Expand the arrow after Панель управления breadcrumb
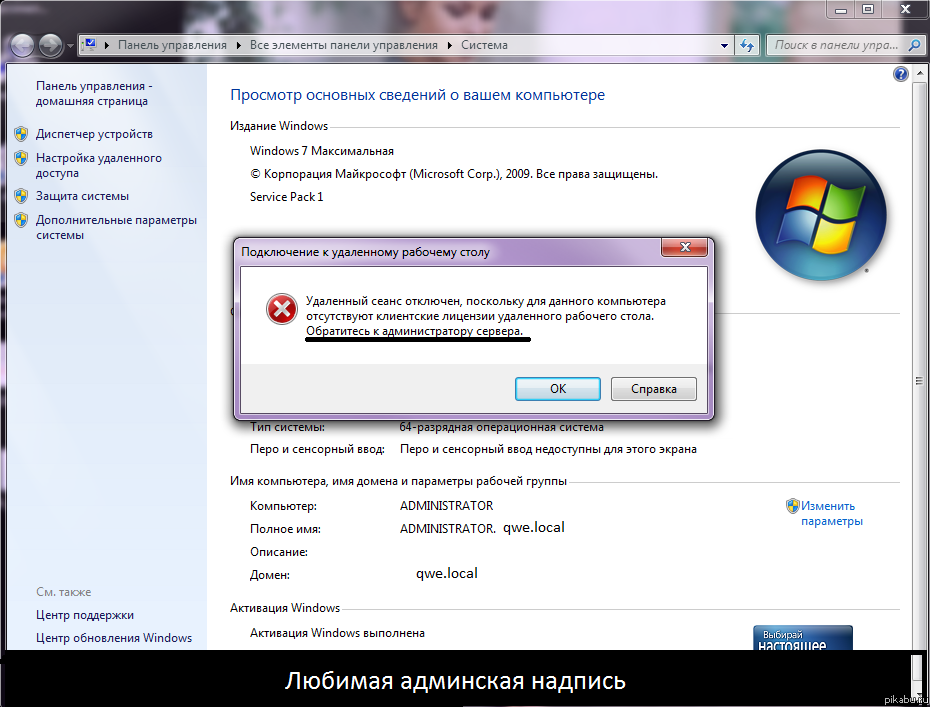930x707 pixels. (239, 45)
